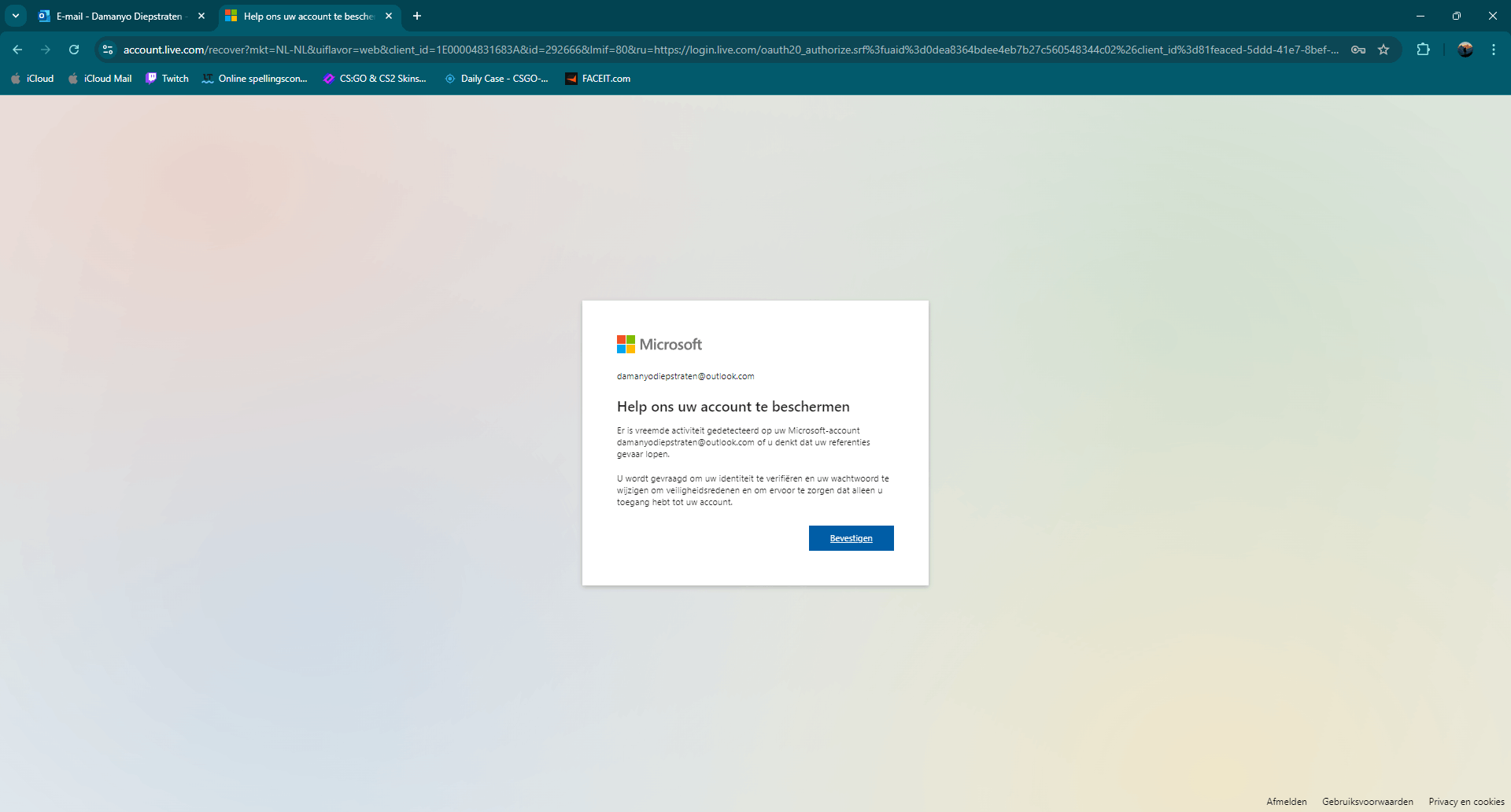
Task: Click the damanyodiepstraten@outlook.com text above the heading
Action: [685, 376]
